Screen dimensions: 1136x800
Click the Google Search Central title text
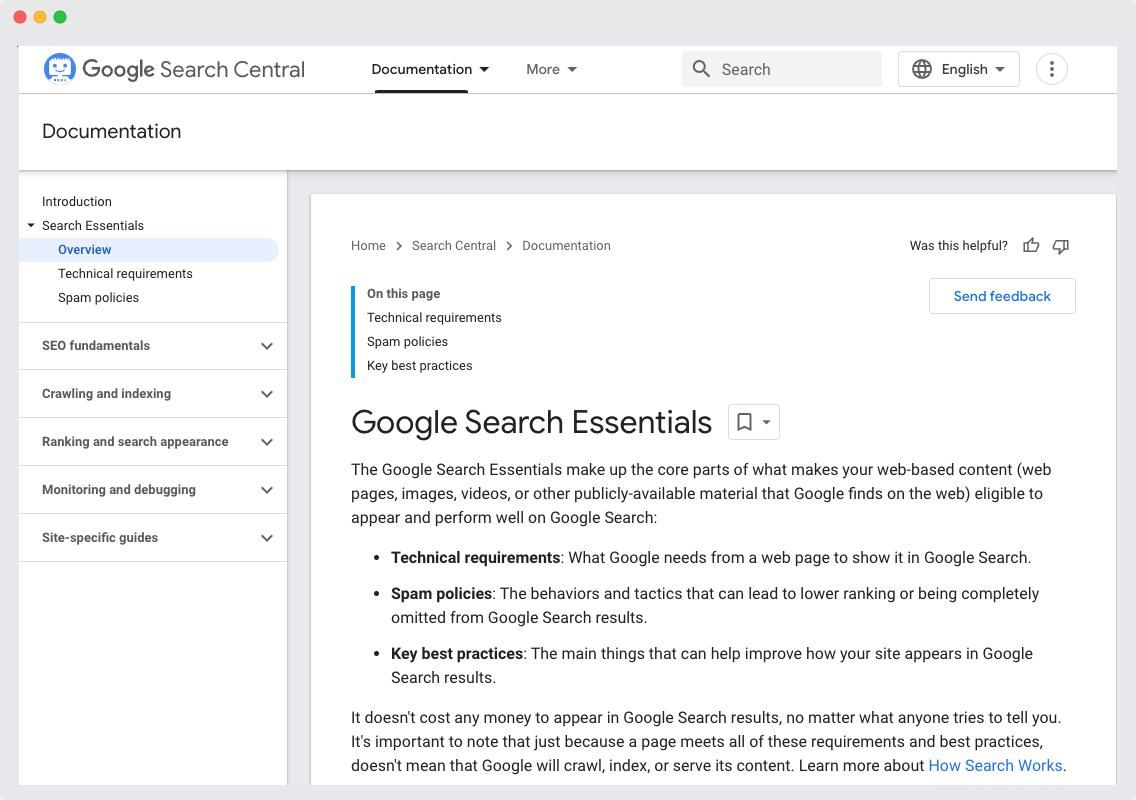point(193,69)
